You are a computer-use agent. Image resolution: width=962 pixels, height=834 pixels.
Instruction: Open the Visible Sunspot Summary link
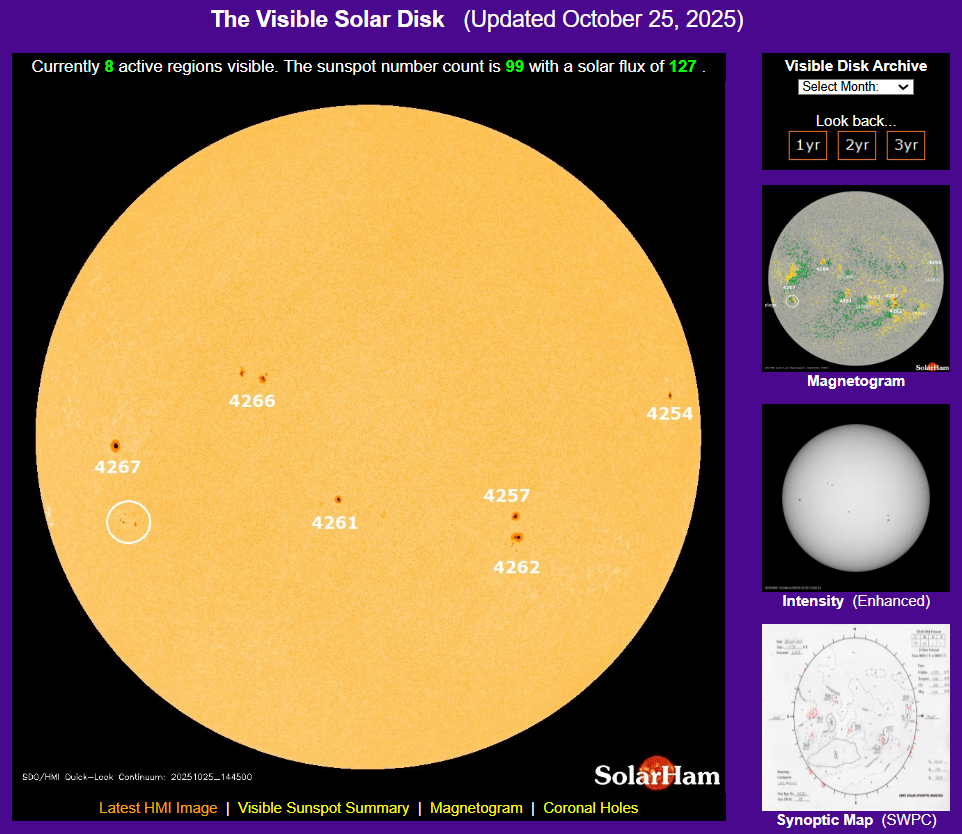323,808
